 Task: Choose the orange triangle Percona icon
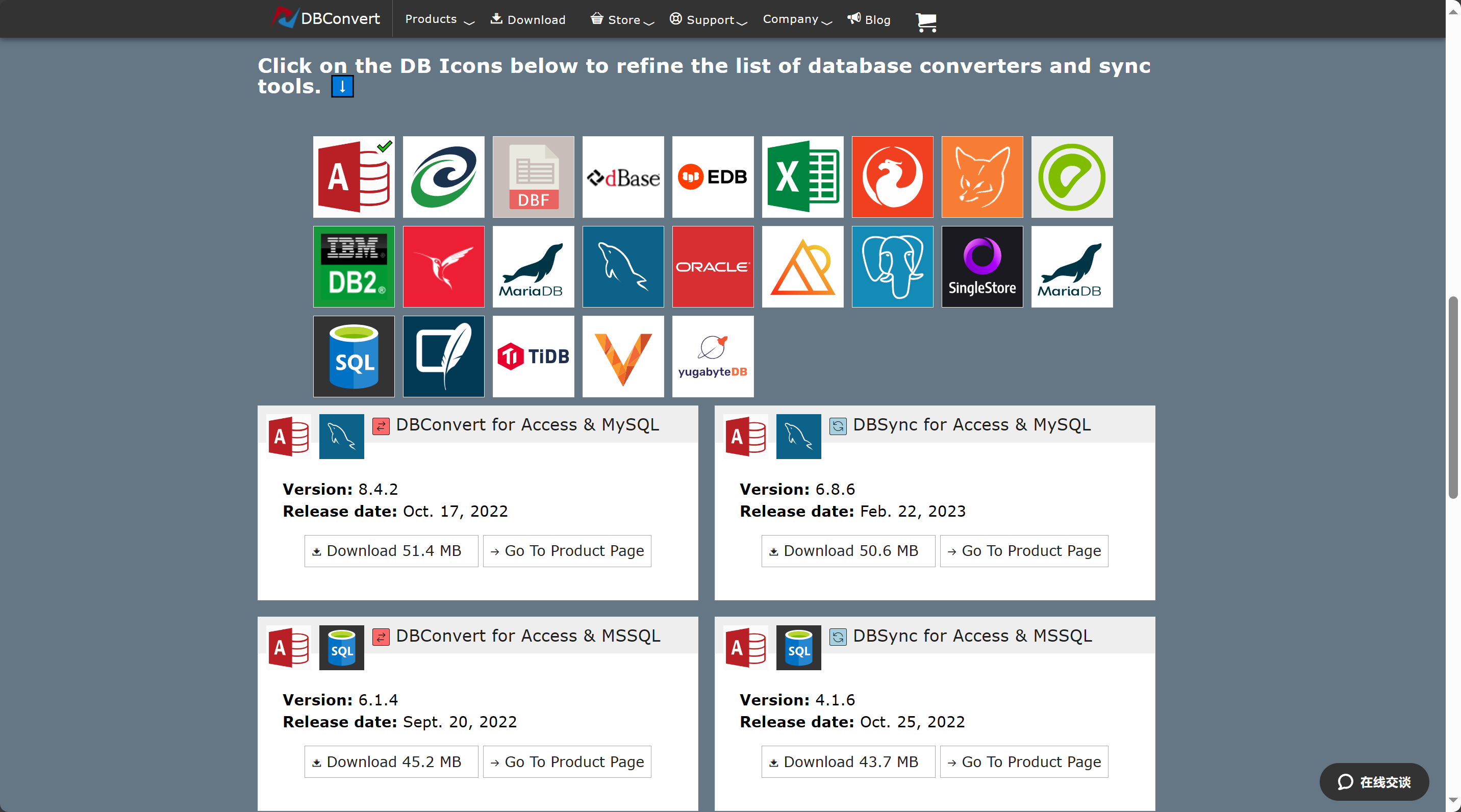(x=802, y=267)
